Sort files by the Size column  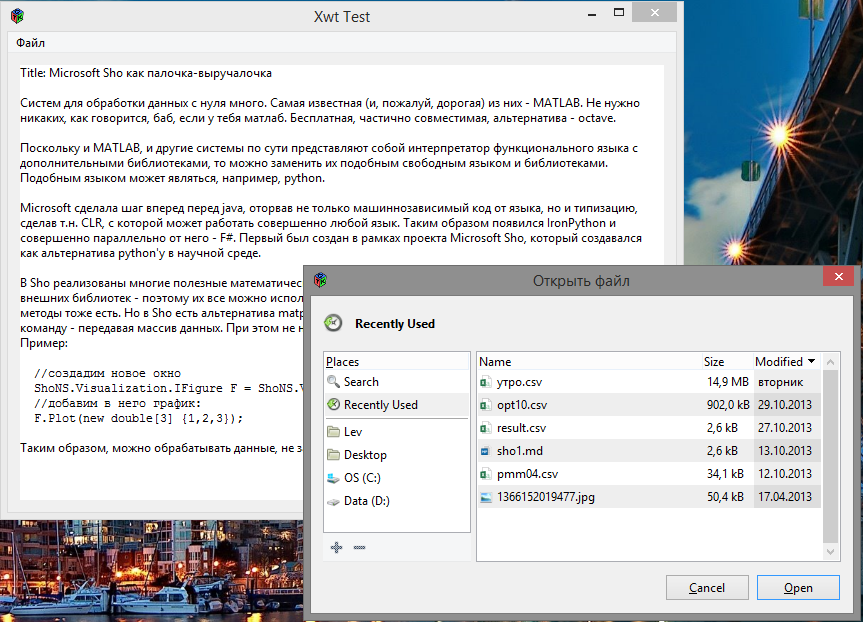[727, 362]
